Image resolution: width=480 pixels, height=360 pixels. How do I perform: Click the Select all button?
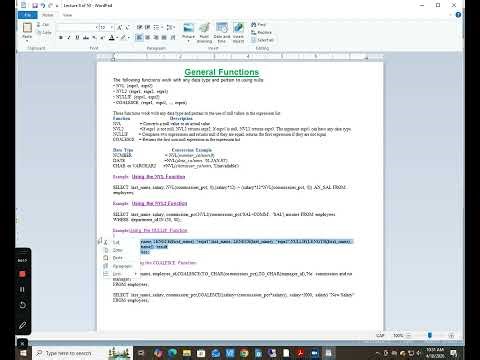pos(262,40)
